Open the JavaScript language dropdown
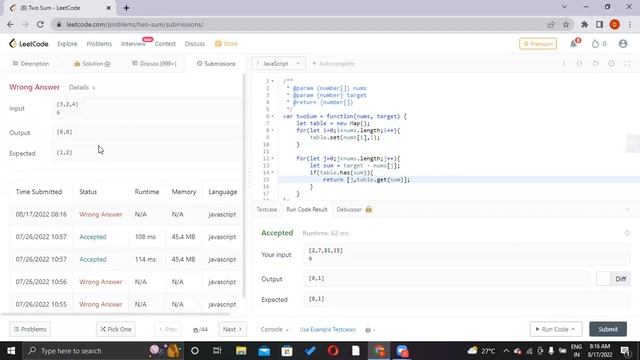 point(279,64)
